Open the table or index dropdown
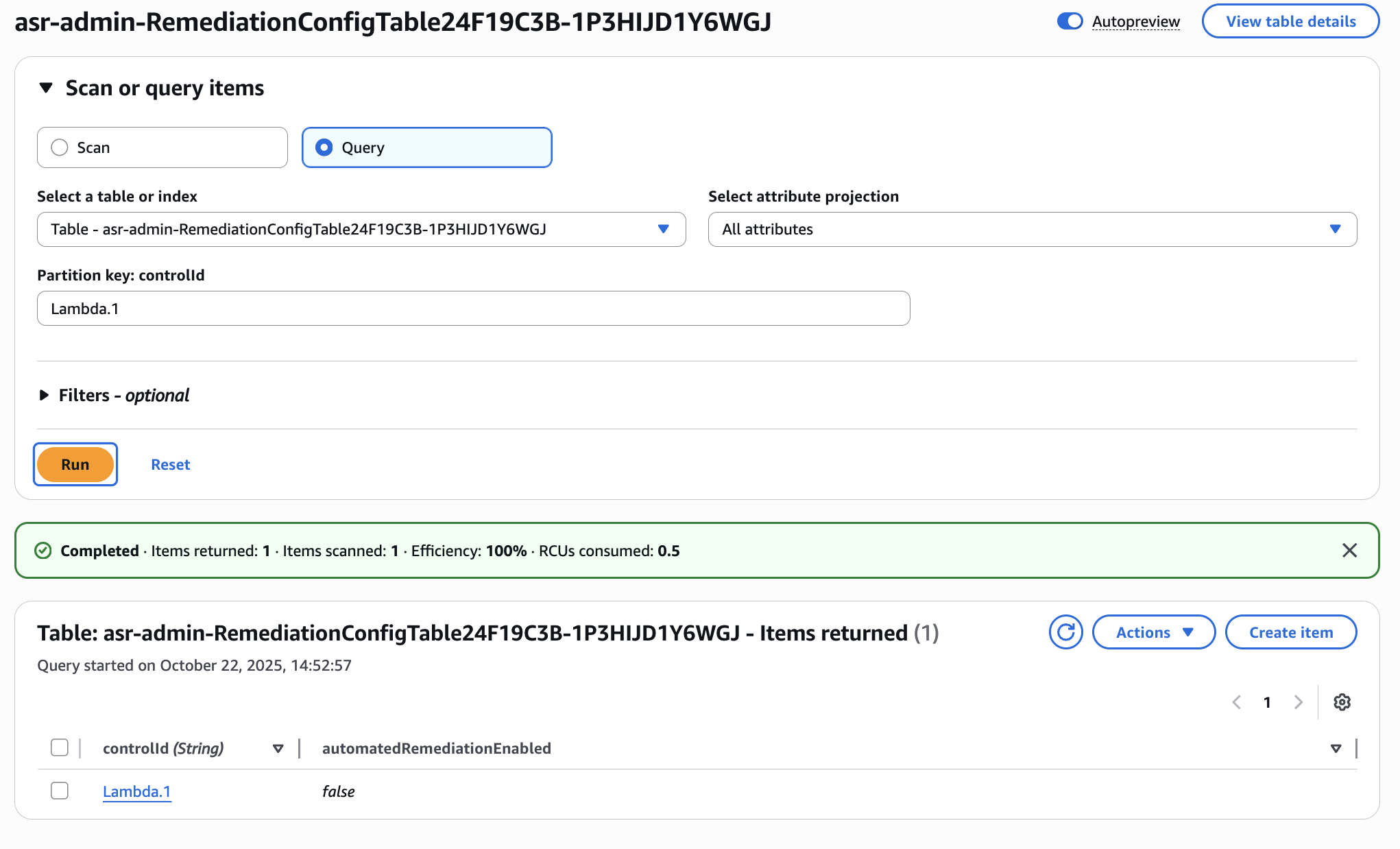 point(662,230)
